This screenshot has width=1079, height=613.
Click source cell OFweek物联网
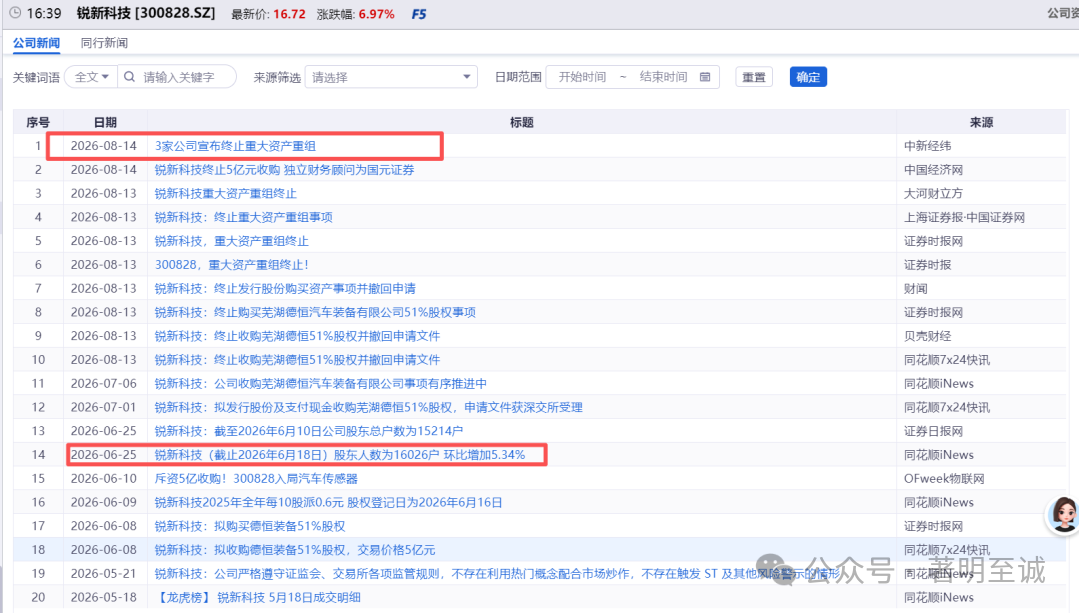point(944,478)
